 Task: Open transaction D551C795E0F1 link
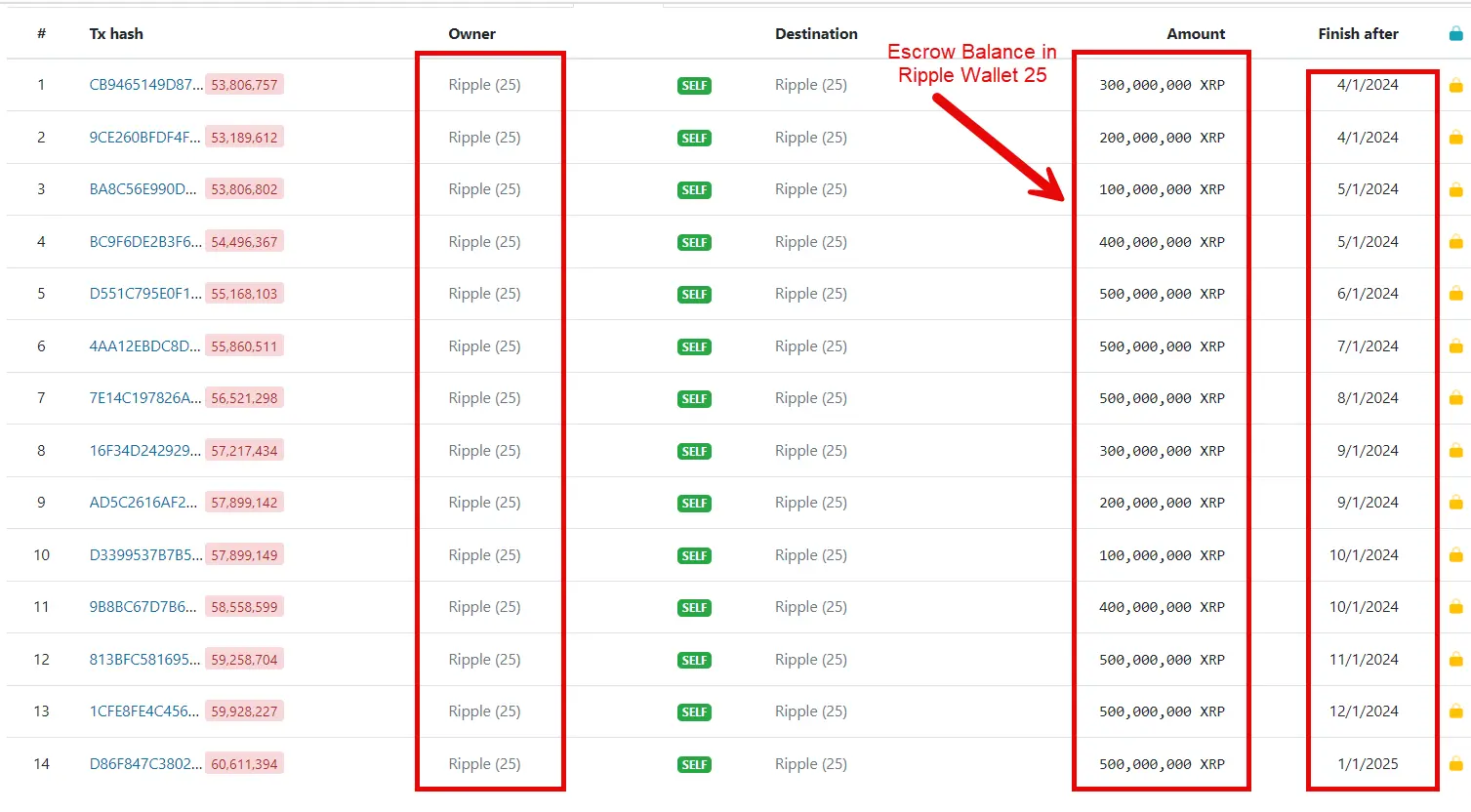tap(144, 294)
